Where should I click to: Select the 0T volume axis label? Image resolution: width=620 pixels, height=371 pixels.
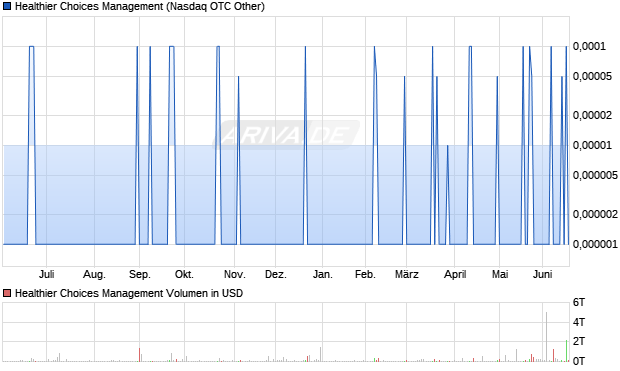click(579, 361)
